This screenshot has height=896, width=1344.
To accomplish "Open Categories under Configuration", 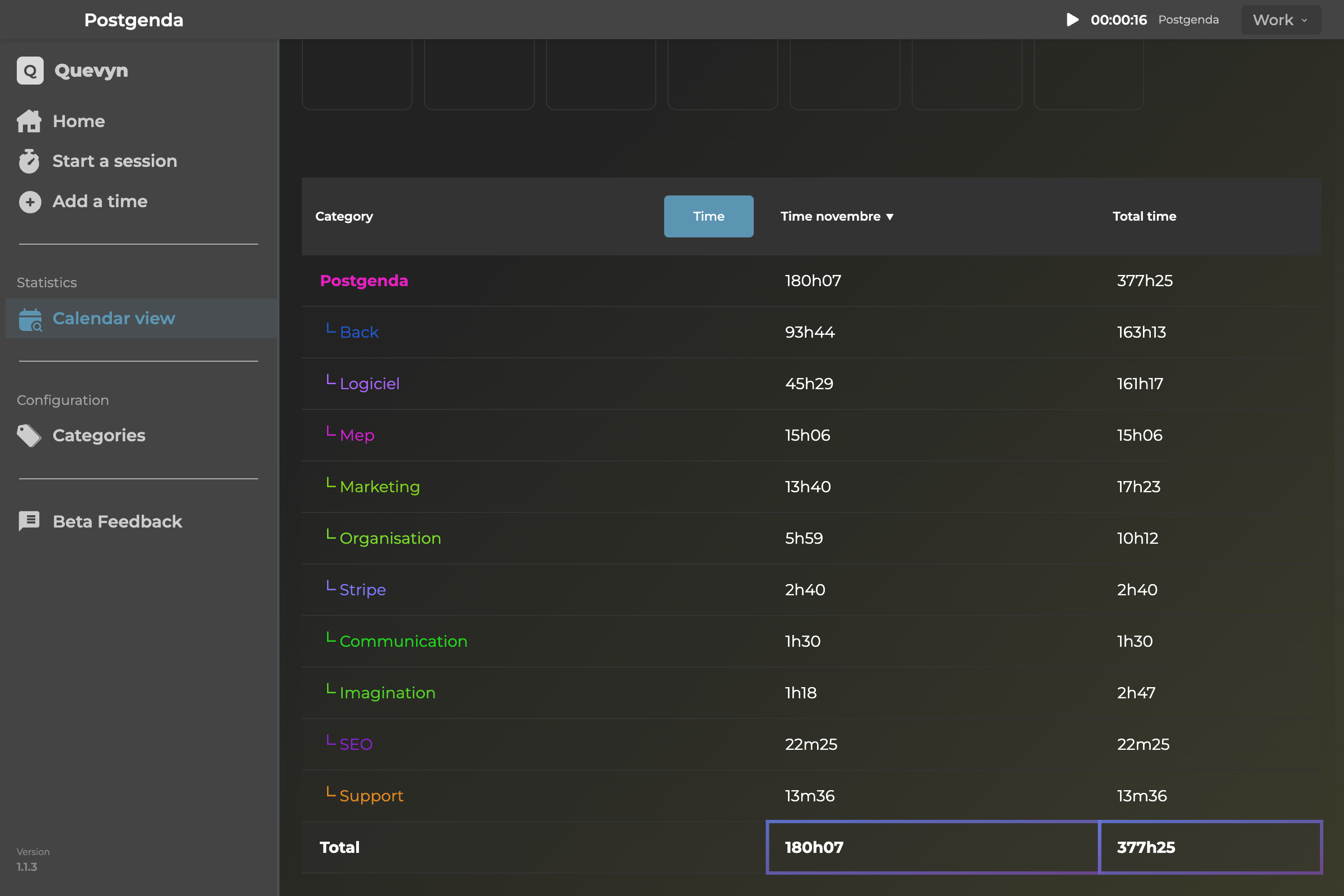I will coord(99,436).
